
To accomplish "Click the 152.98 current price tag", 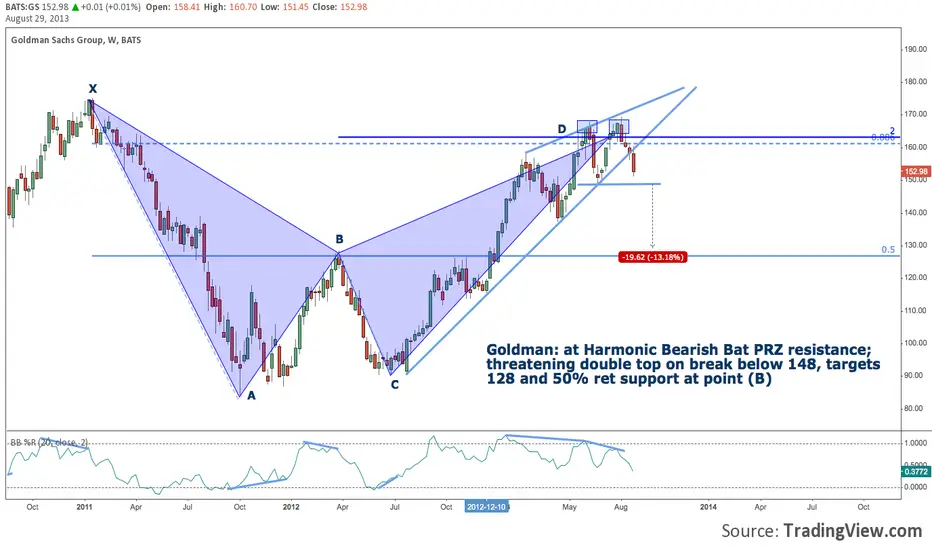I will tap(916, 171).
